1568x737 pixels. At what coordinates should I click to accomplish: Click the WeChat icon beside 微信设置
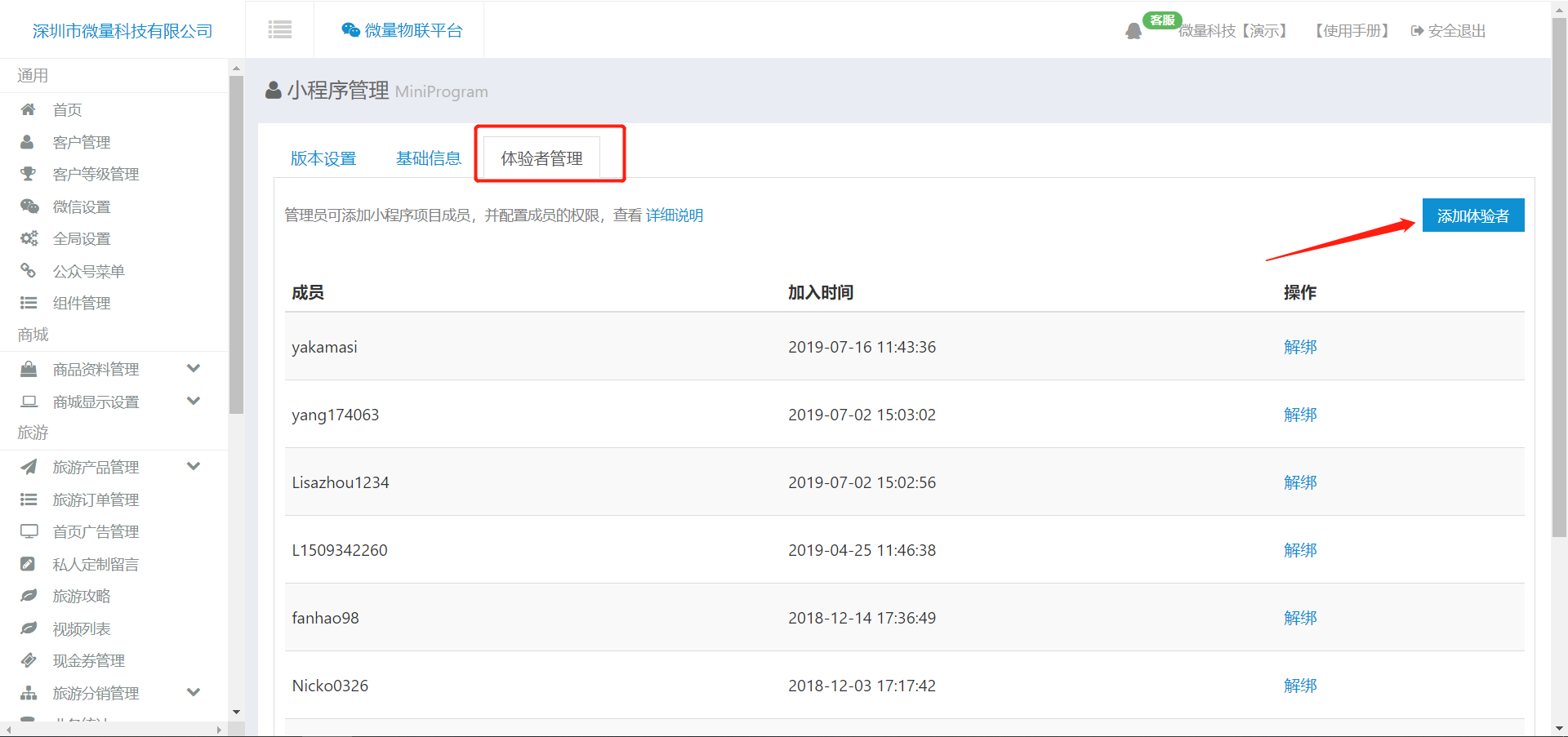29,206
